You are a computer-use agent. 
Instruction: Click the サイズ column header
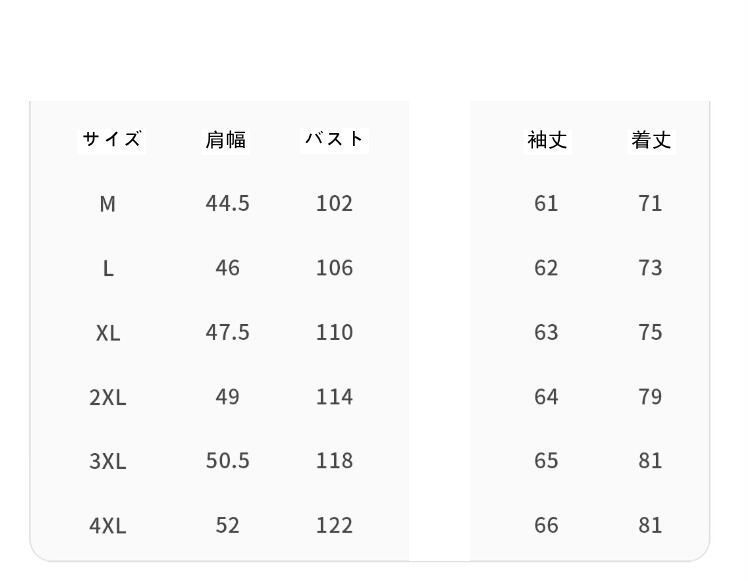[111, 139]
